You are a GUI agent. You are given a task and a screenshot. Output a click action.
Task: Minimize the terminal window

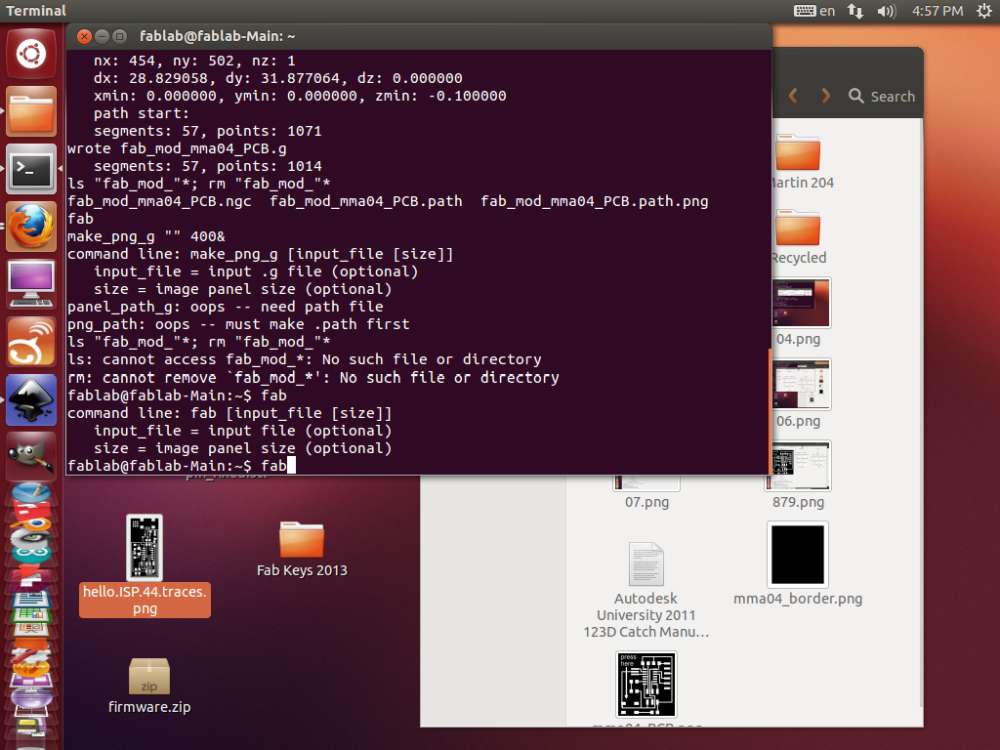click(101, 36)
